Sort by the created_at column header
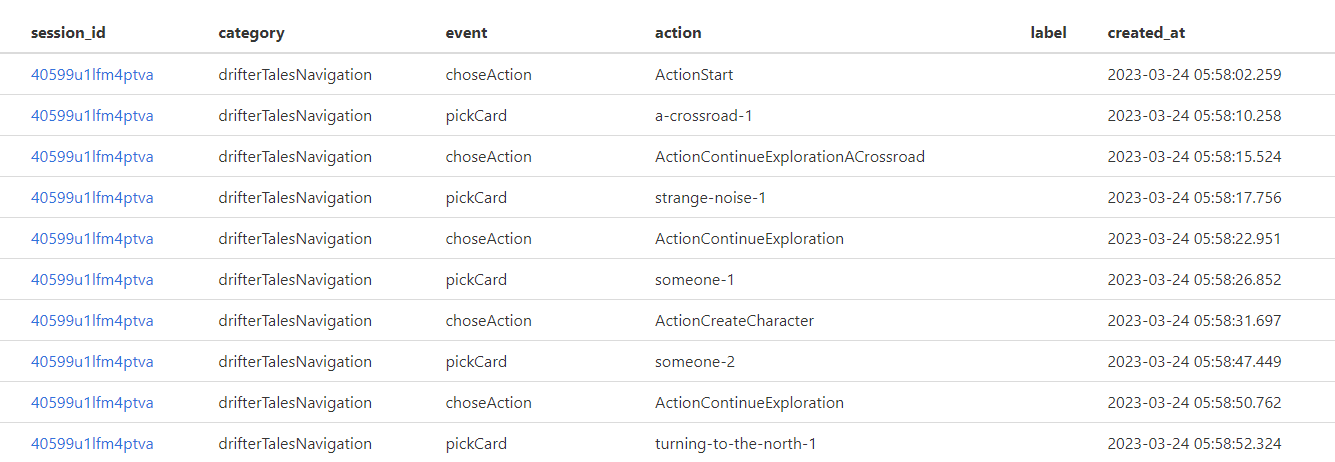Viewport: 1335px width, 462px height. [x=1146, y=32]
